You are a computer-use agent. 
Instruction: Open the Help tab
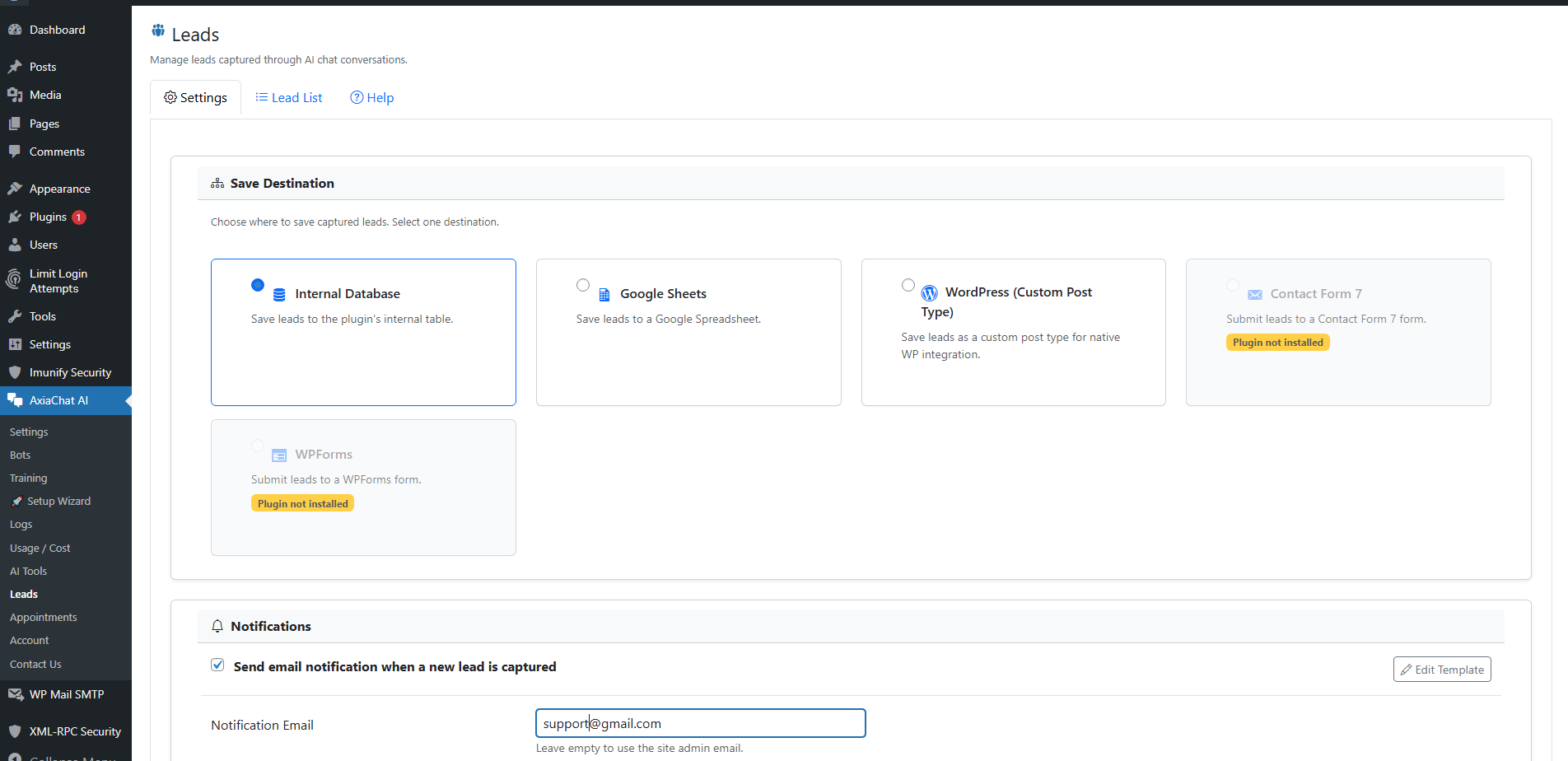pos(371,97)
